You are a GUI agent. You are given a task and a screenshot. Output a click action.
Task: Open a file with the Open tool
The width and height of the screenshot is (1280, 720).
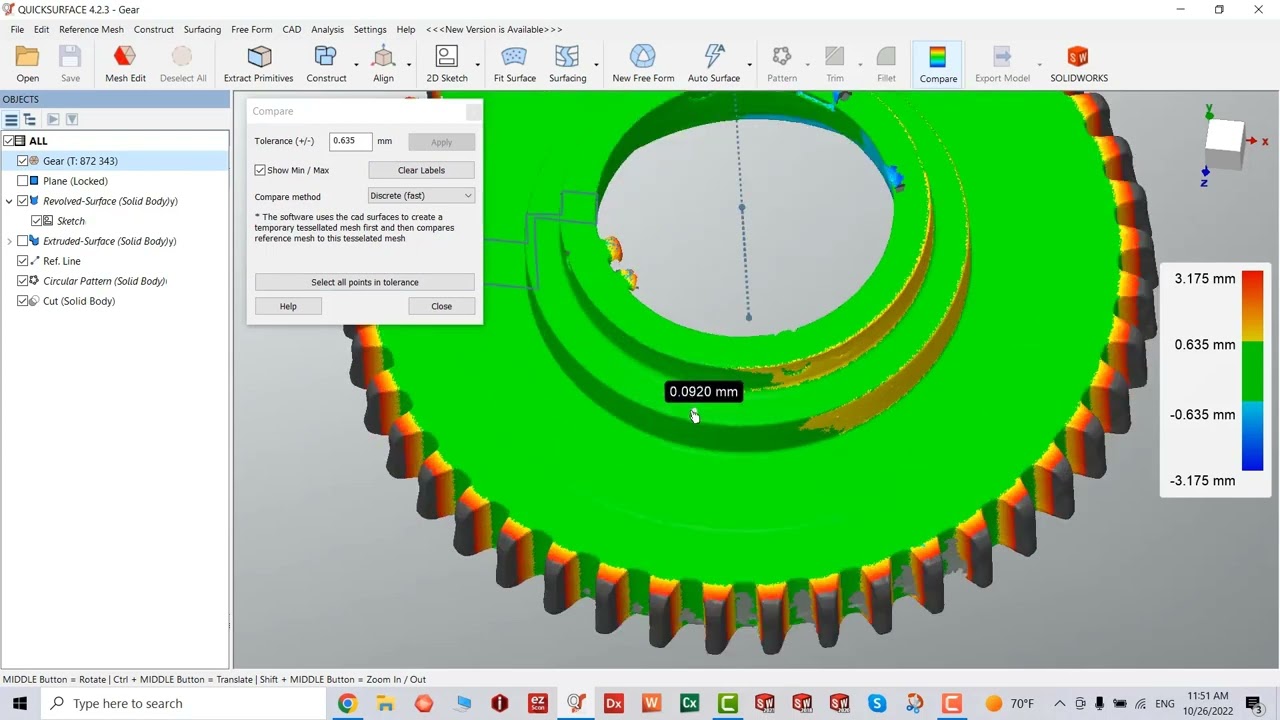[x=27, y=64]
